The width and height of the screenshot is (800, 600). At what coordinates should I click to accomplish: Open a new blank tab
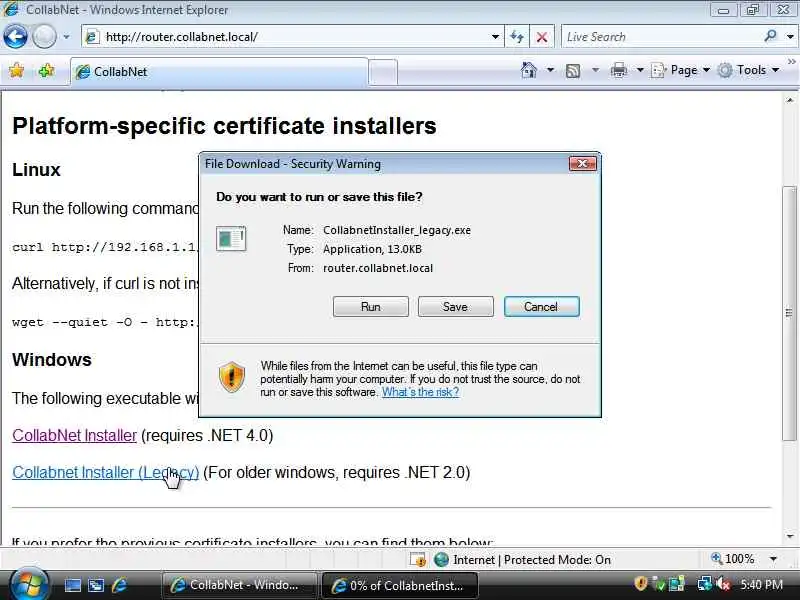click(x=383, y=72)
